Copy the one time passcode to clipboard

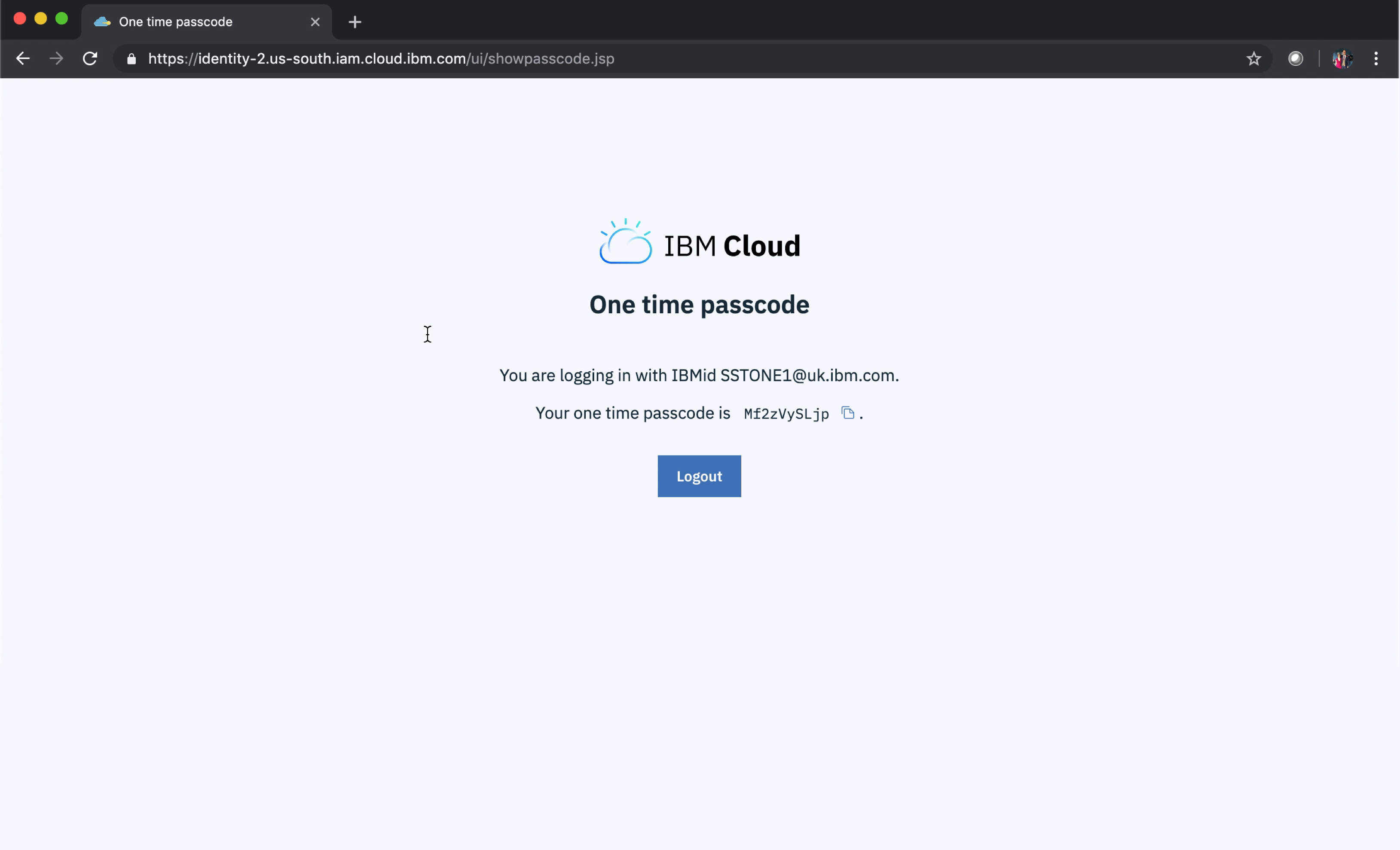848,414
